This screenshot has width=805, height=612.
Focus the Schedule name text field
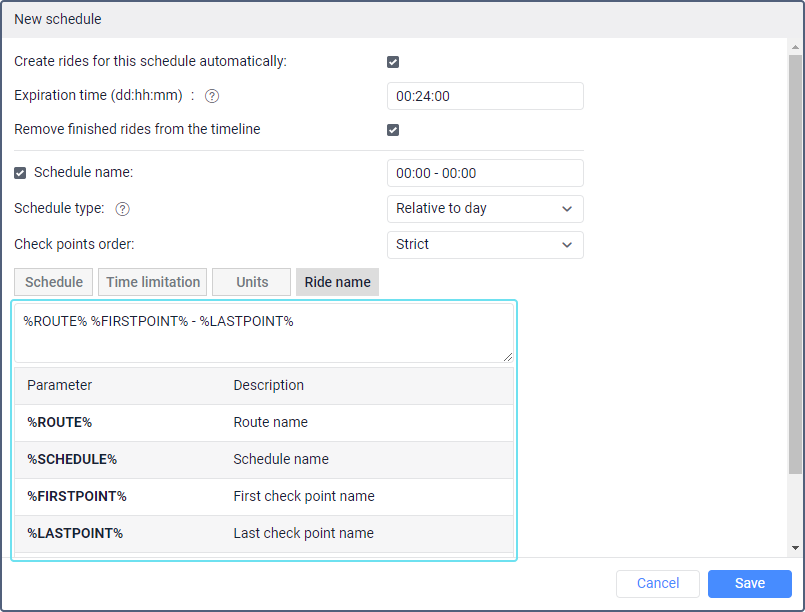484,173
